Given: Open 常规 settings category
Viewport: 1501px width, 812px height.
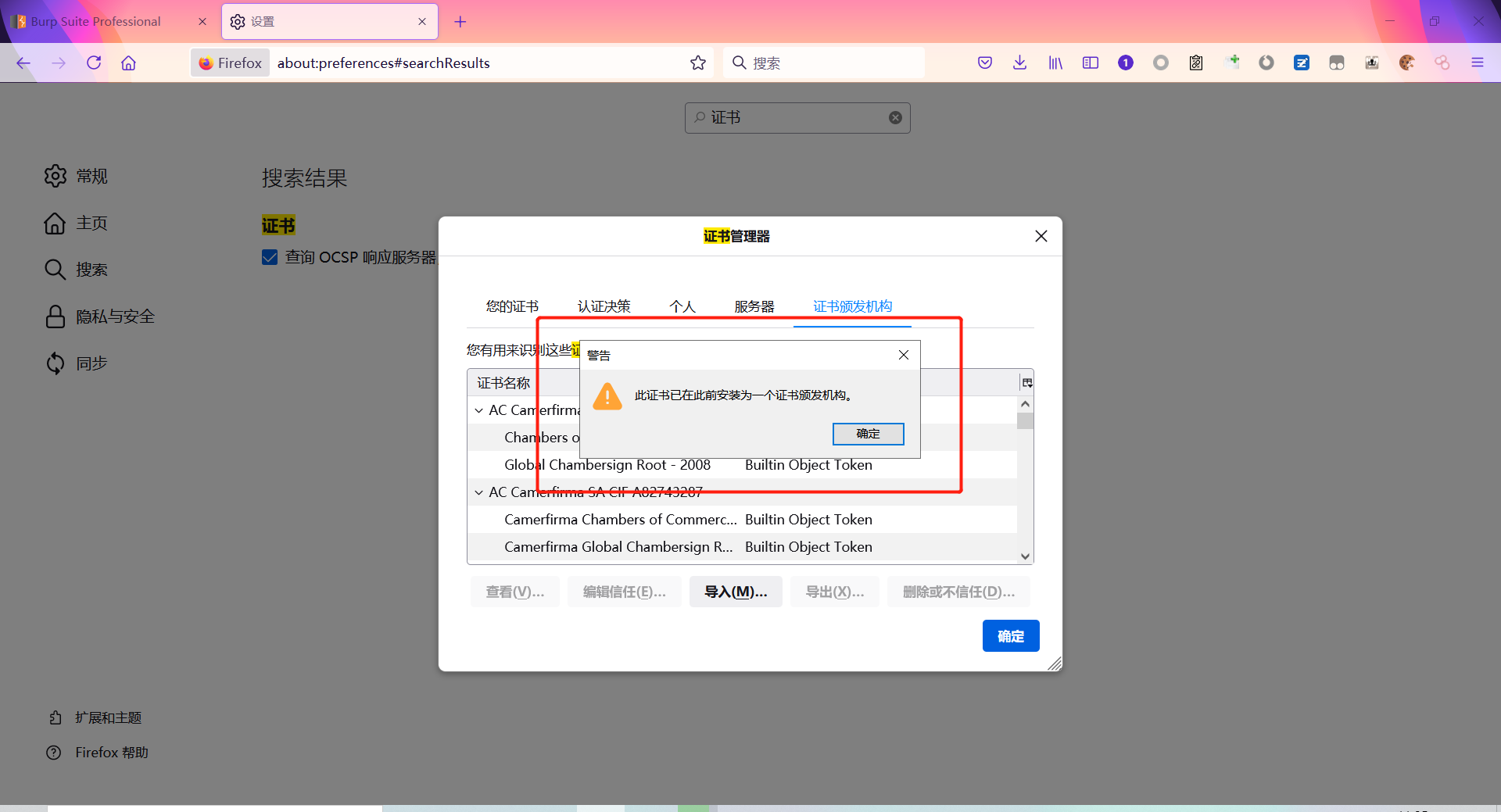Looking at the screenshot, I should 77,176.
